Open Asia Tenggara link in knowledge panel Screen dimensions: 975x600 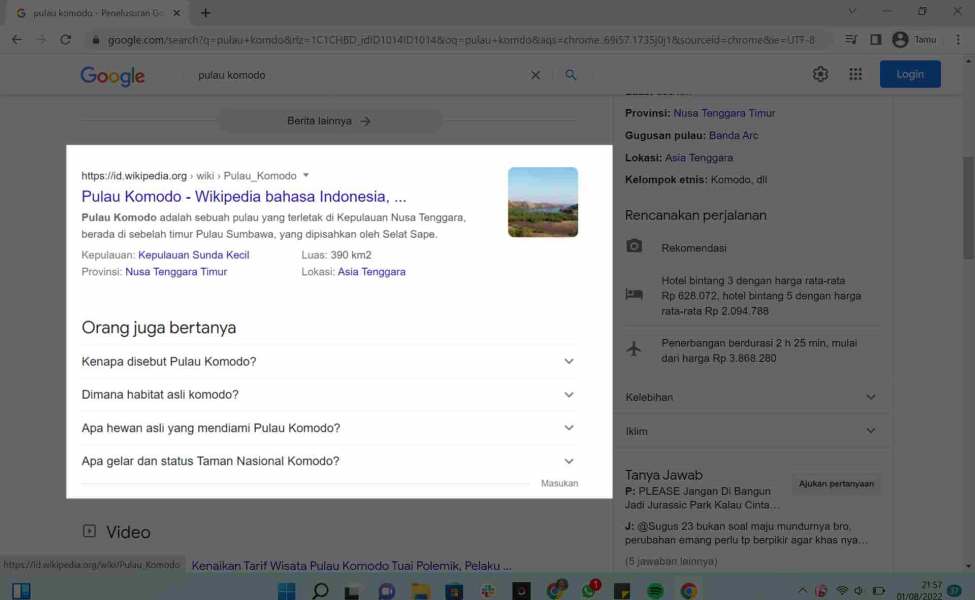pyautogui.click(x=698, y=158)
